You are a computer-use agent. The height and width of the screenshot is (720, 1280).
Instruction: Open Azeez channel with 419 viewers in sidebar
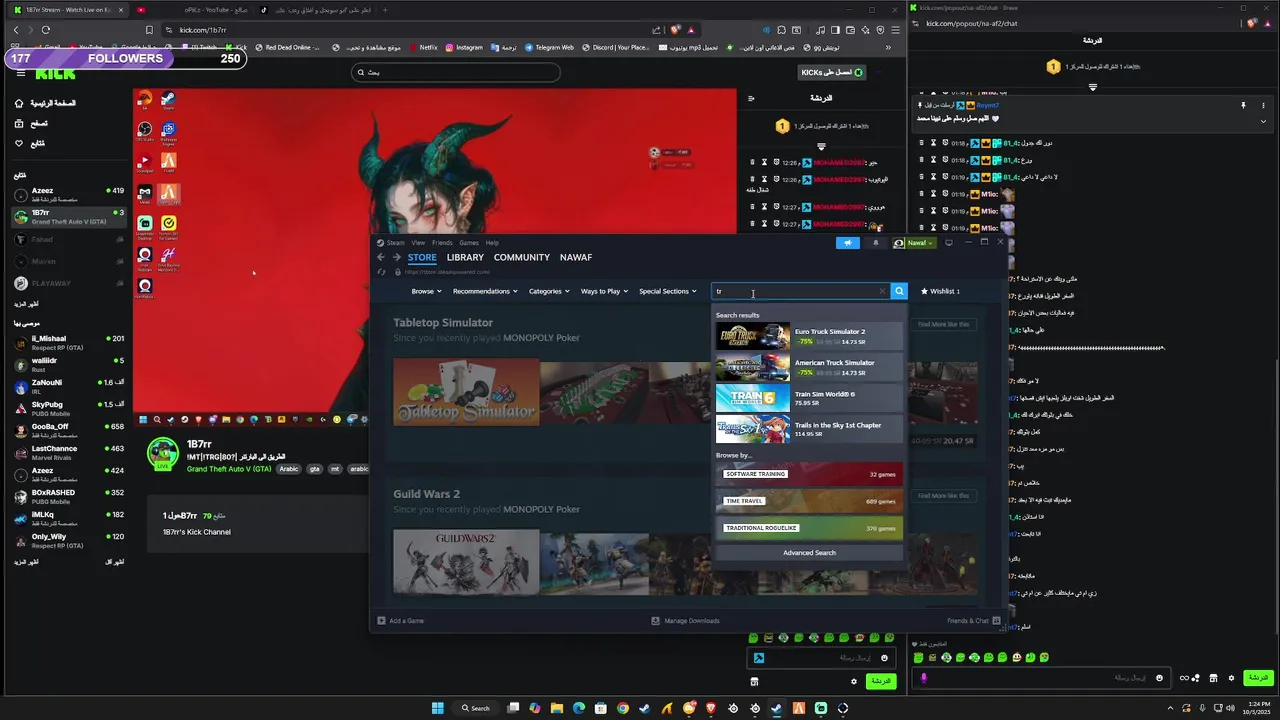click(x=68, y=194)
